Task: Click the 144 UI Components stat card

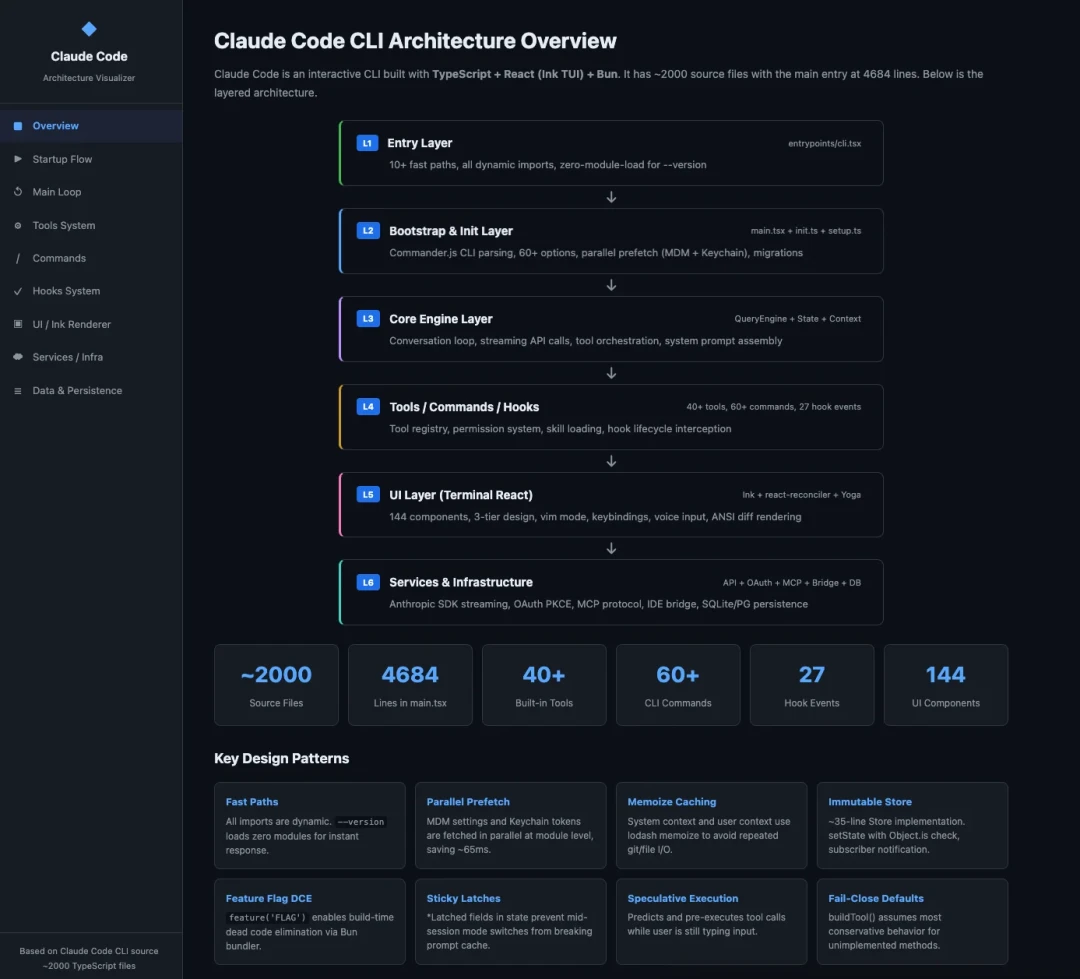Action: coord(946,685)
